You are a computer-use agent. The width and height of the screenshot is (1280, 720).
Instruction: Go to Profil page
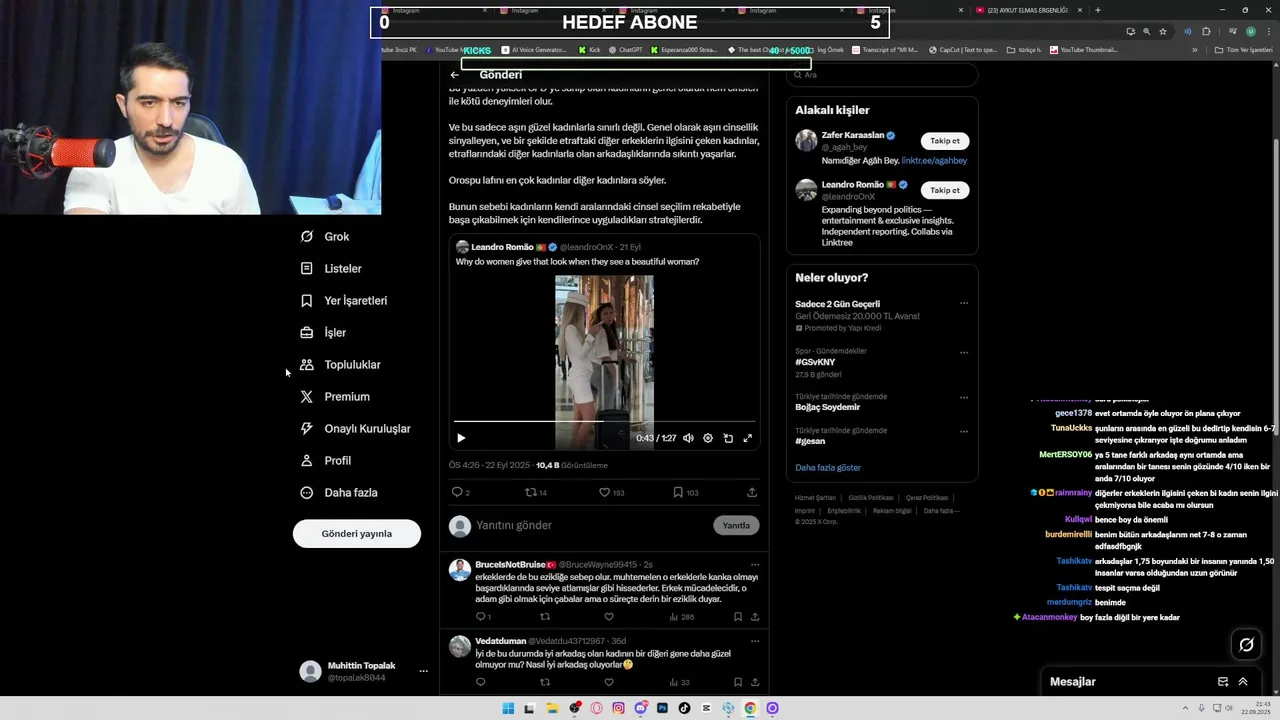pyautogui.click(x=326, y=461)
